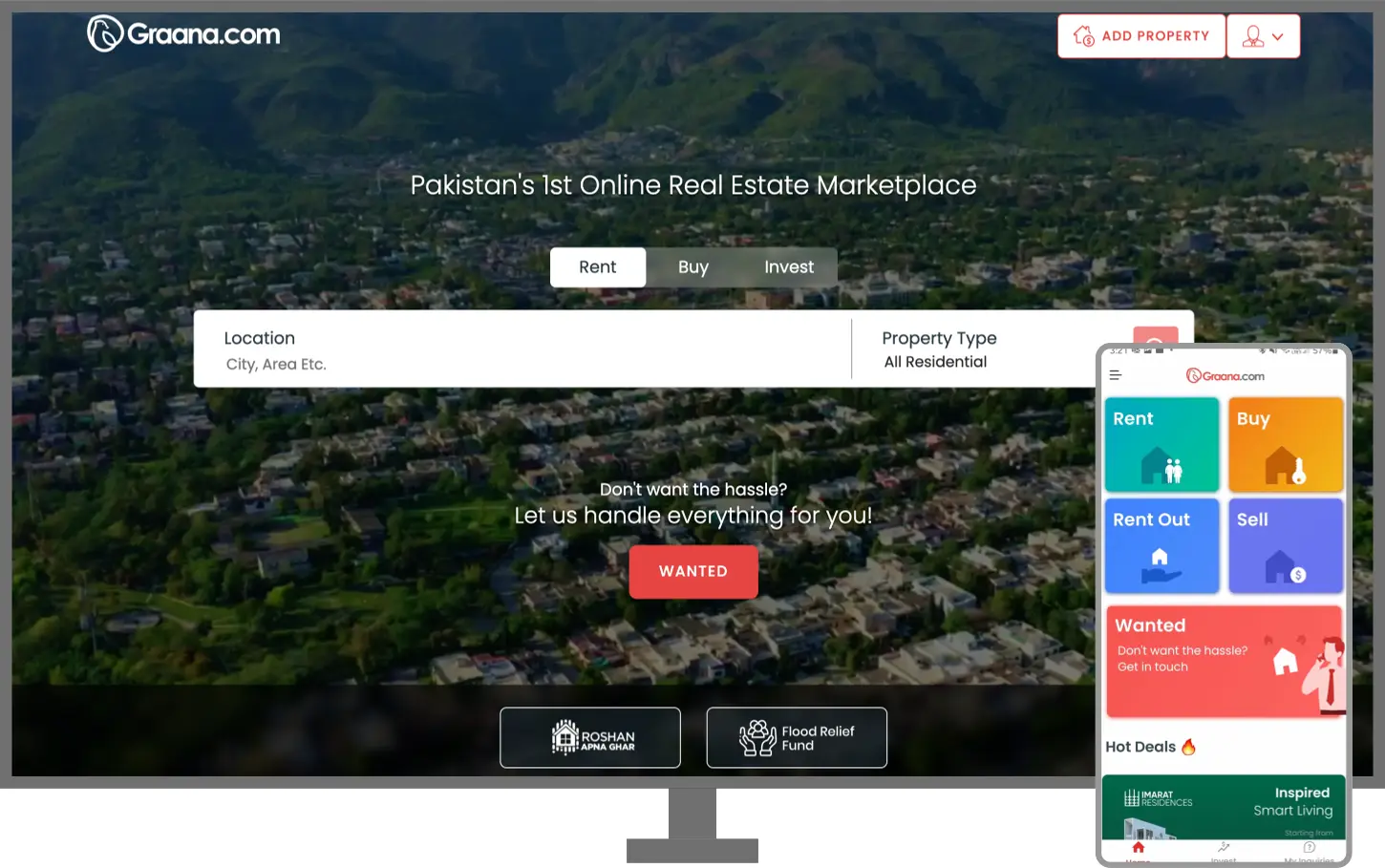Tap the Invest icon in the phone's bottom navigation
1385x868 pixels.
(1224, 850)
